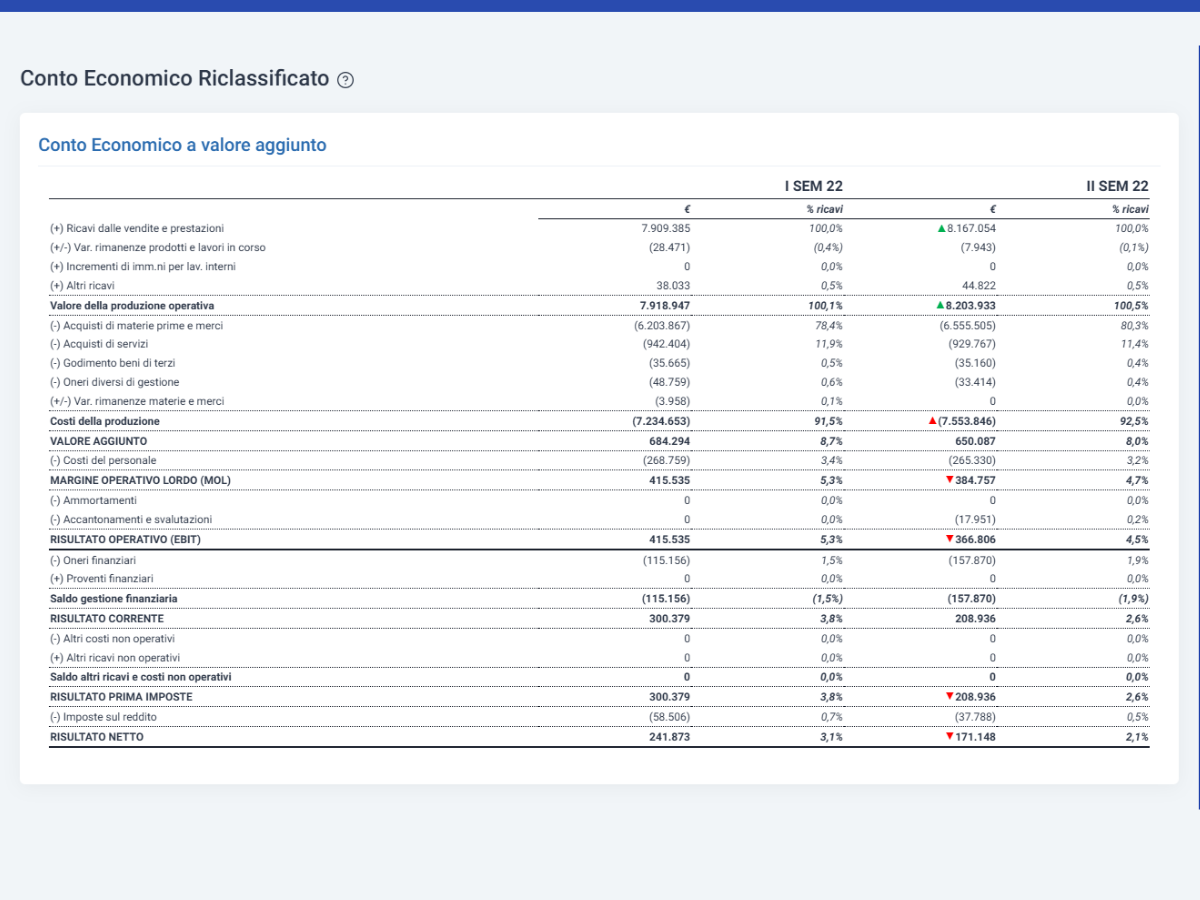
Task: Click red down arrow beside 171.148
Action: pyautogui.click(x=949, y=736)
